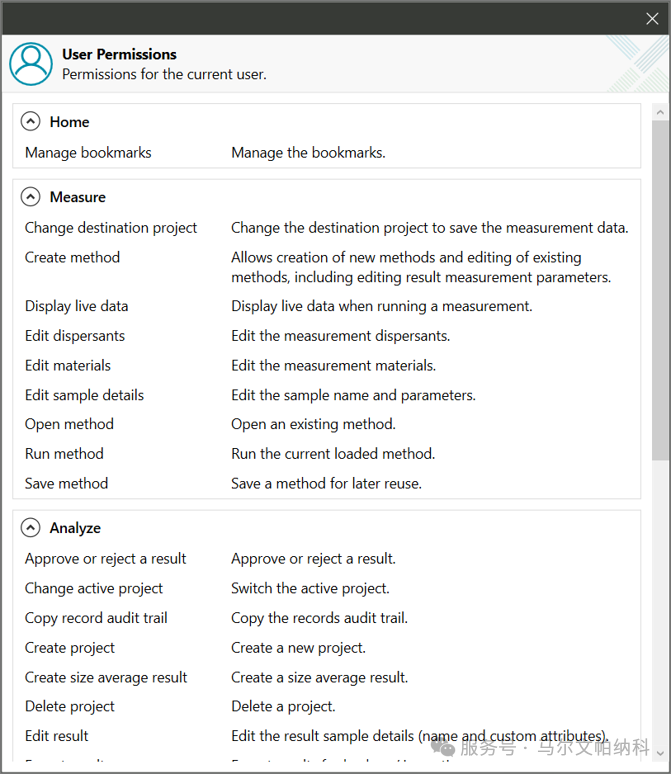Select the Save method permission label
The width and height of the screenshot is (671, 774).
66,483
